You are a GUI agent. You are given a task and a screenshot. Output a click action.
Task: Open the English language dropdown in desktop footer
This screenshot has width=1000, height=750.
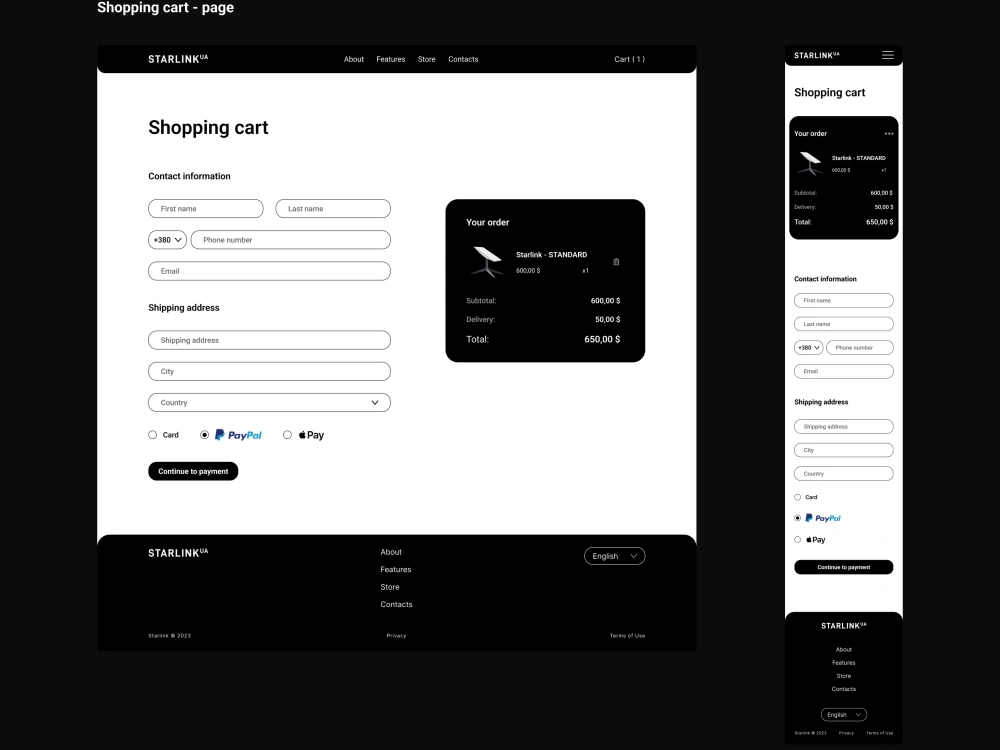614,556
